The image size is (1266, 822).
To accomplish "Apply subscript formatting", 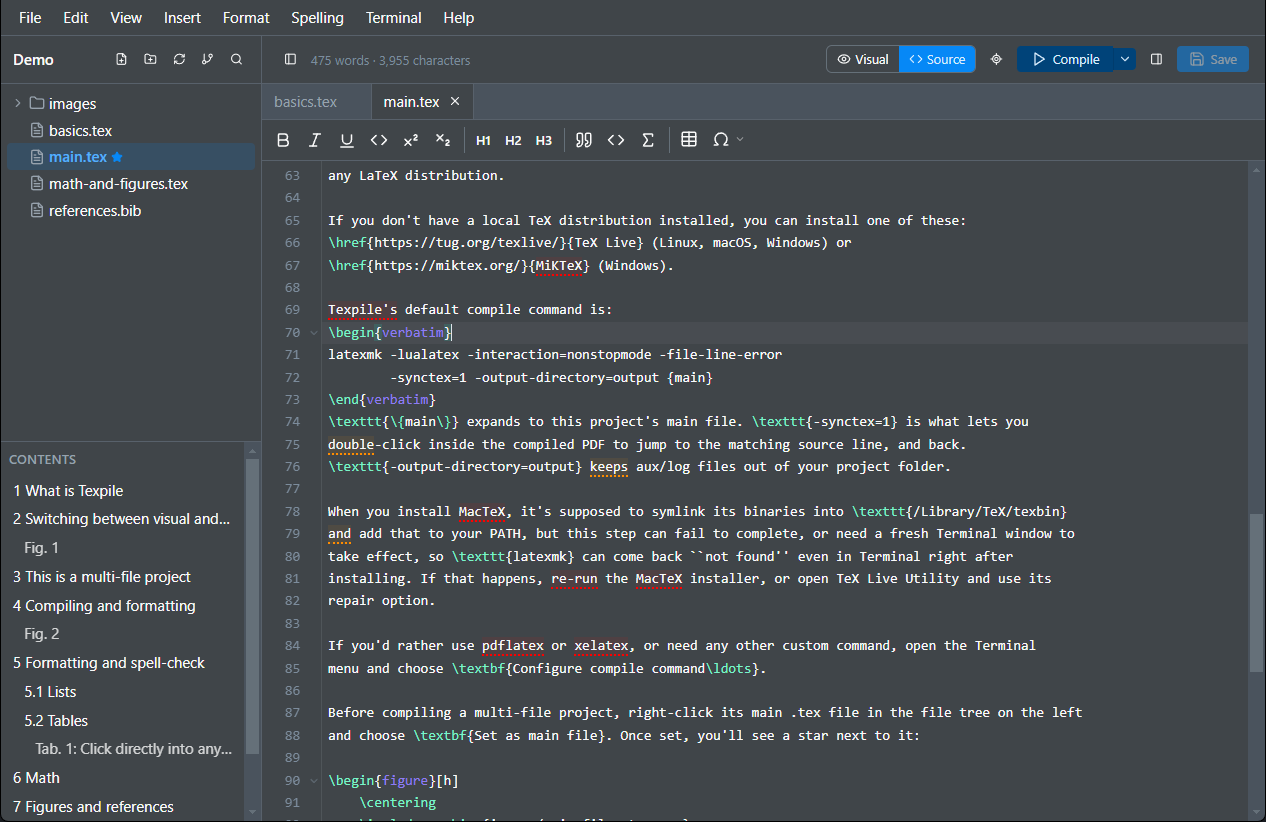I will coord(443,140).
